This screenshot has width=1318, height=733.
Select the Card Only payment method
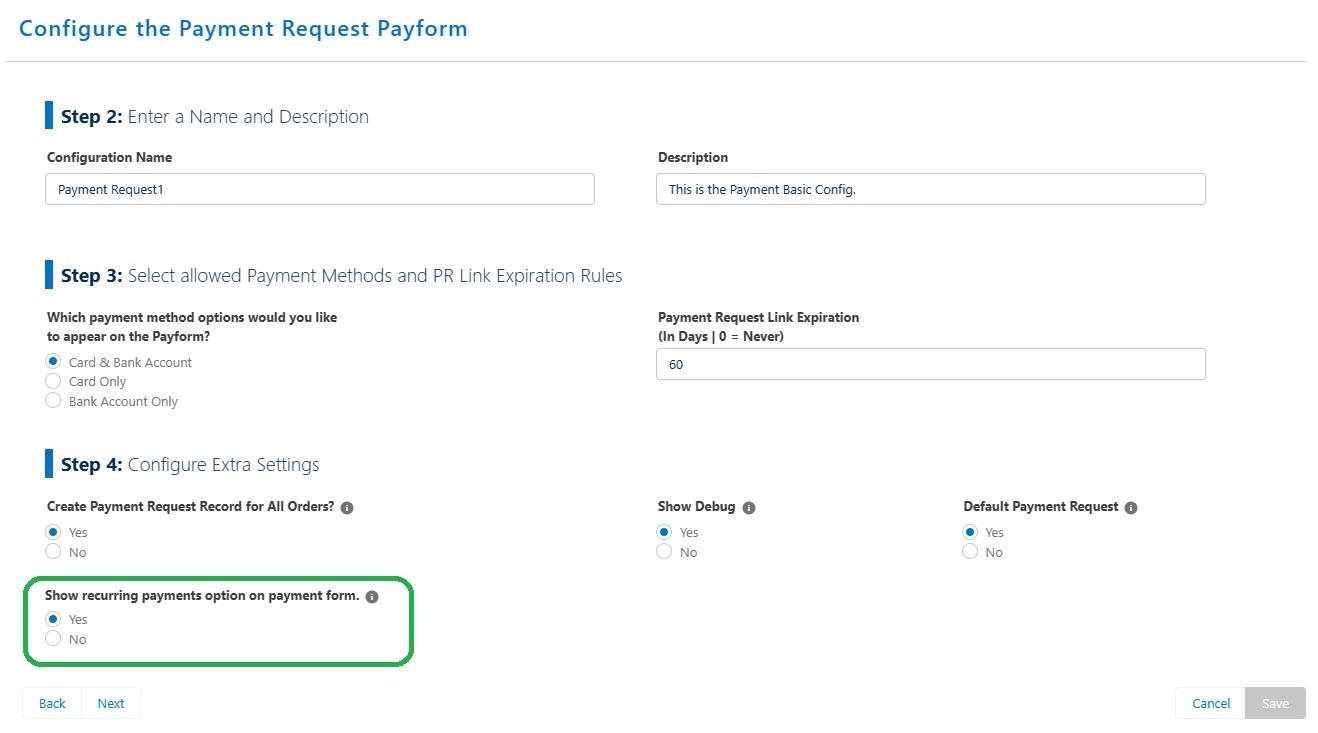(x=53, y=381)
